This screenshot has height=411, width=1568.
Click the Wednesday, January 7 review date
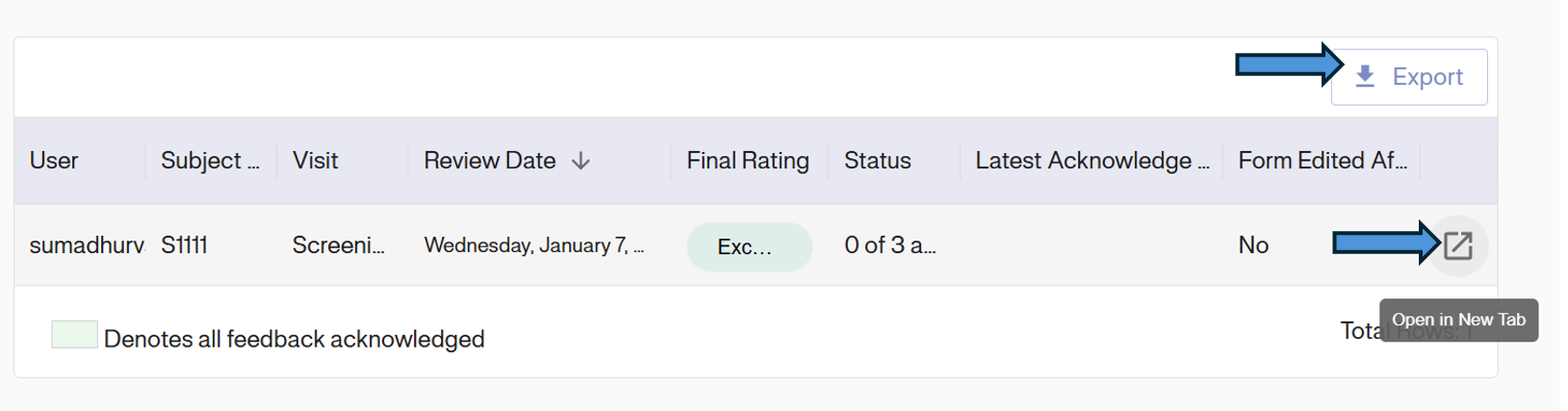(533, 245)
